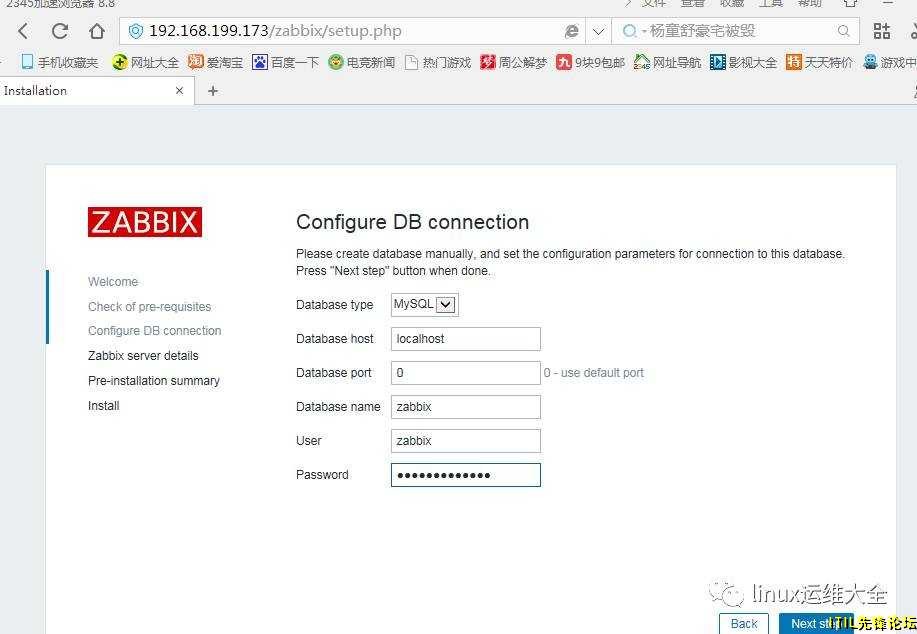The width and height of the screenshot is (917, 634).
Task: Open the 手机收藏夹 bookmark
Action: pyautogui.click(x=60, y=62)
